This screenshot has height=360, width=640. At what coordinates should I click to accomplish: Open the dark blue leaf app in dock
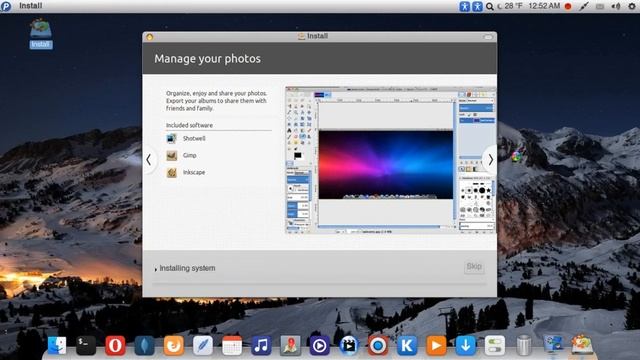click(144, 345)
